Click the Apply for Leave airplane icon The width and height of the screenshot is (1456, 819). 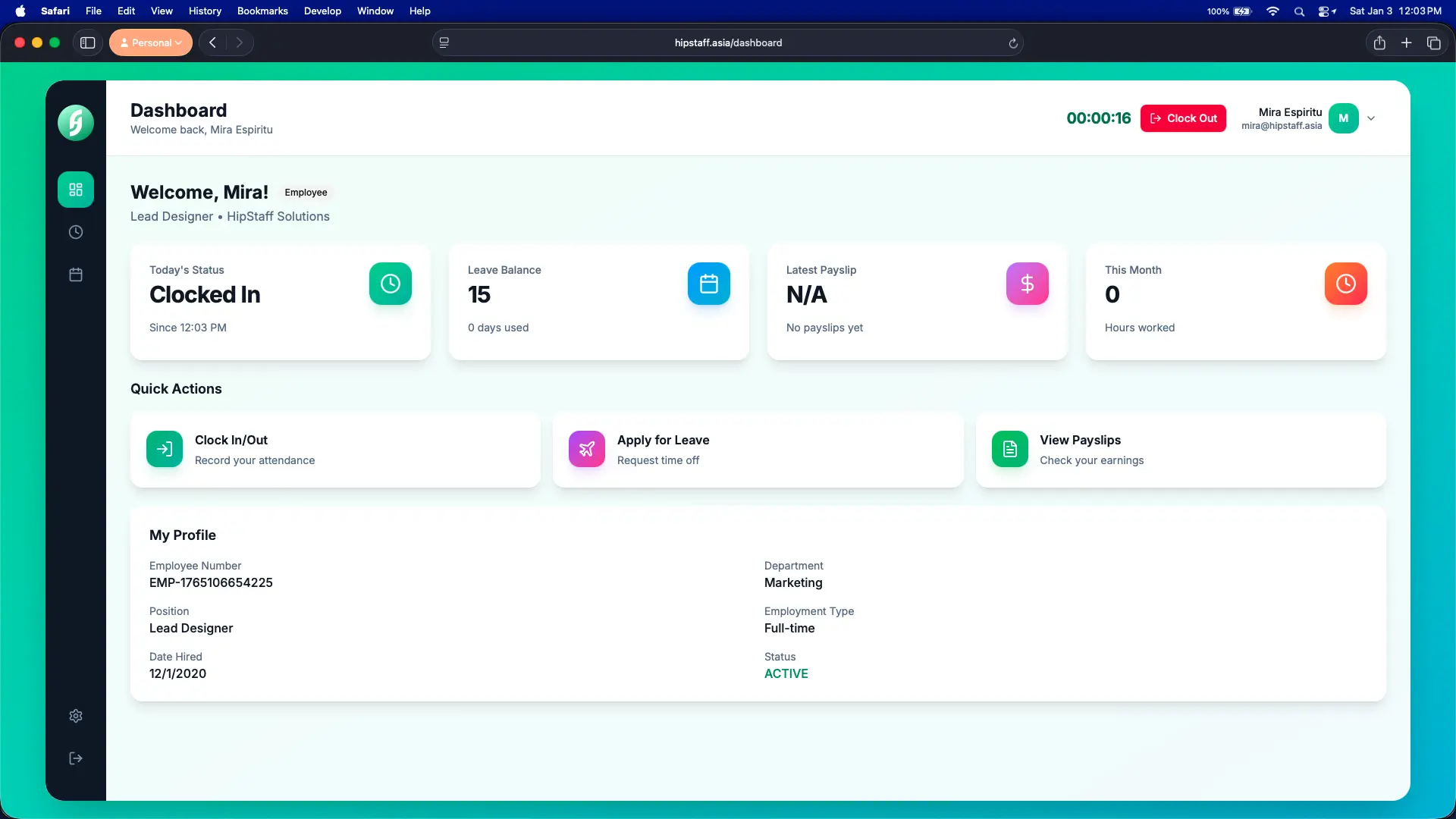tap(587, 449)
